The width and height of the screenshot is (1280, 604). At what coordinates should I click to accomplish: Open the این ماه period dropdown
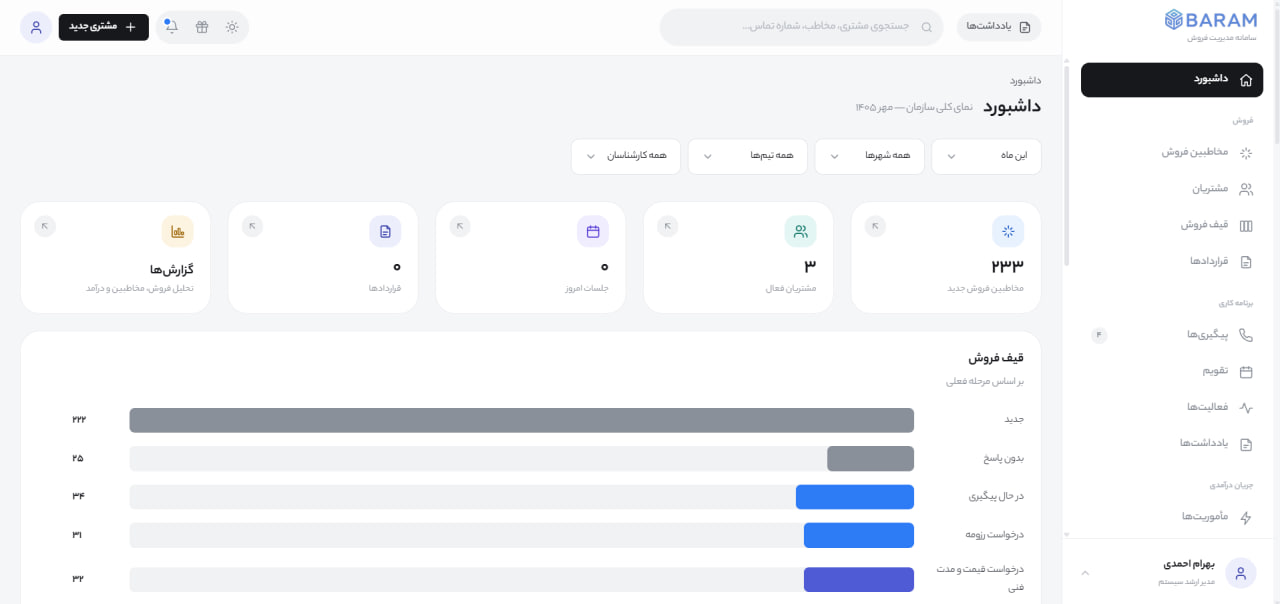(986, 156)
